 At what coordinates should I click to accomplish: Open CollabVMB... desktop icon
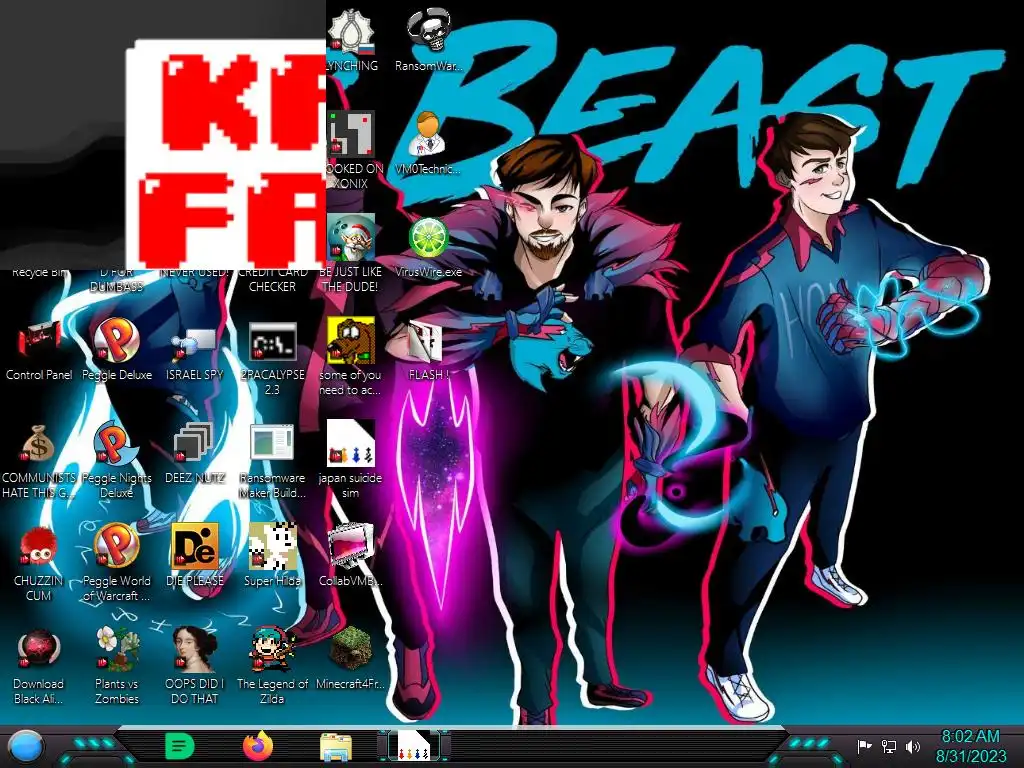pyautogui.click(x=351, y=546)
